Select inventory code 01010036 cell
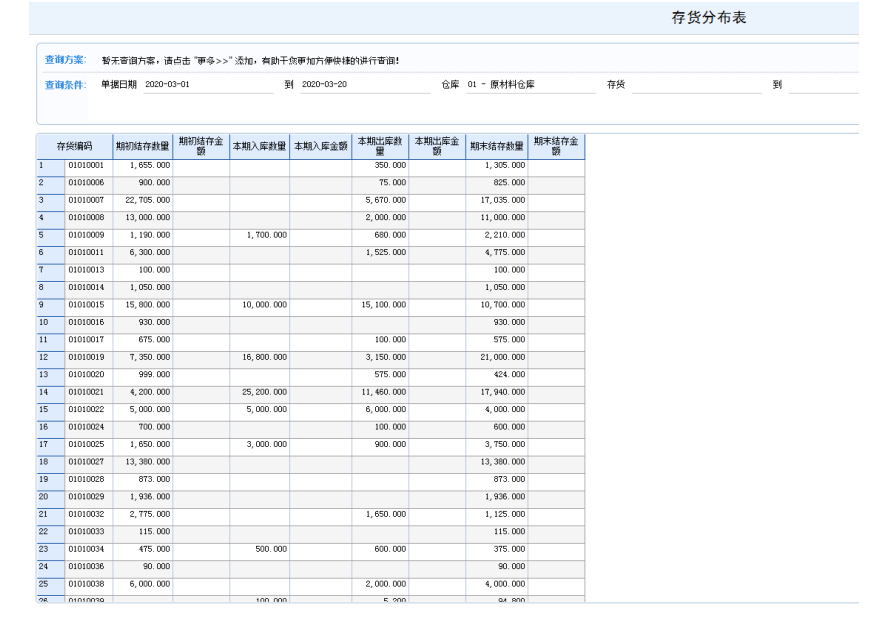Viewport: 890px width, 621px height. (89, 567)
